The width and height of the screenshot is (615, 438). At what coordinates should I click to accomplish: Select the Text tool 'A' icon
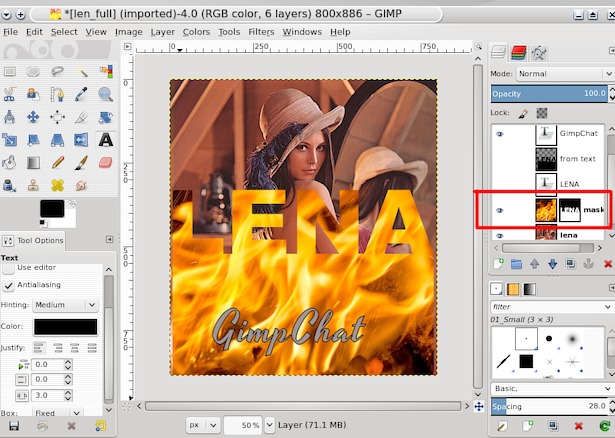pyautogui.click(x=106, y=140)
